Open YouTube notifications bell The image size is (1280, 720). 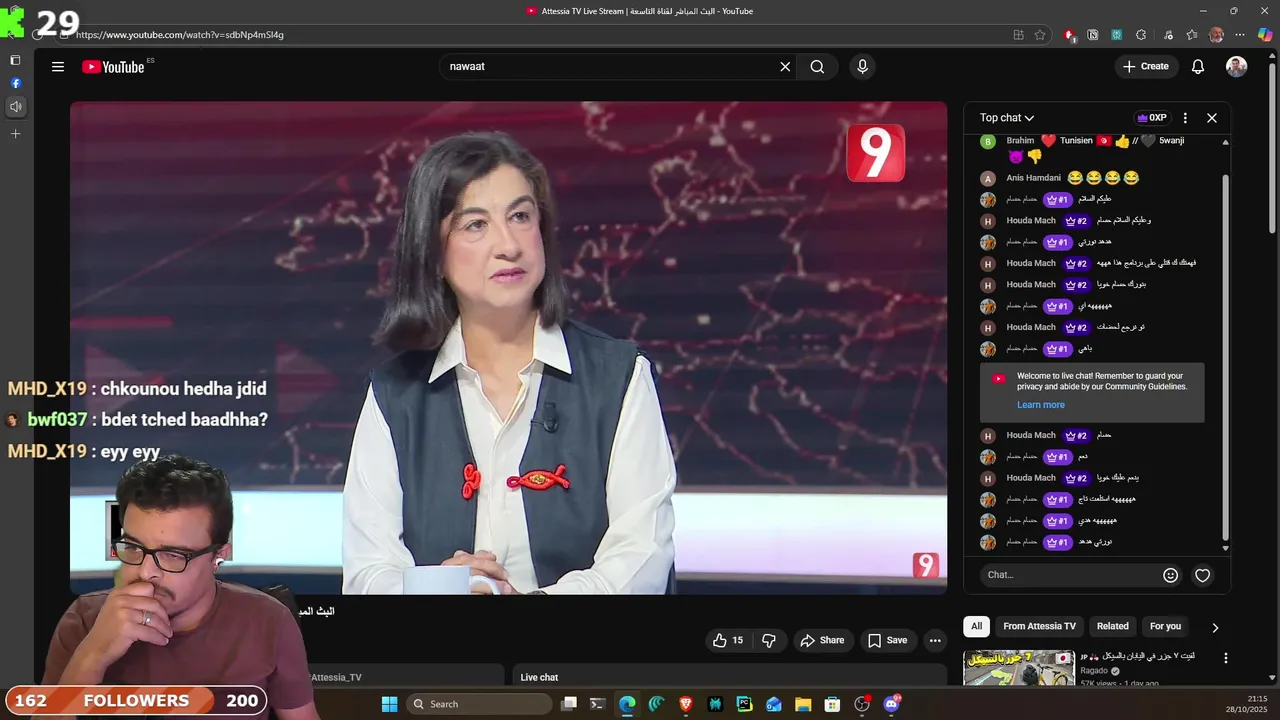(x=1197, y=67)
